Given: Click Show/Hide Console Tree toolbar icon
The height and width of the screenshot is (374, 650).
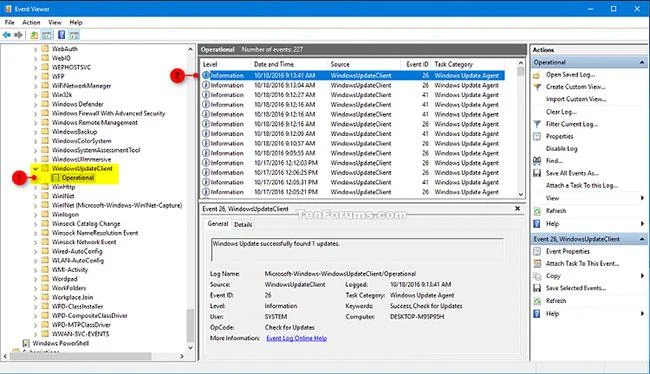Looking at the screenshot, I should click(47, 35).
